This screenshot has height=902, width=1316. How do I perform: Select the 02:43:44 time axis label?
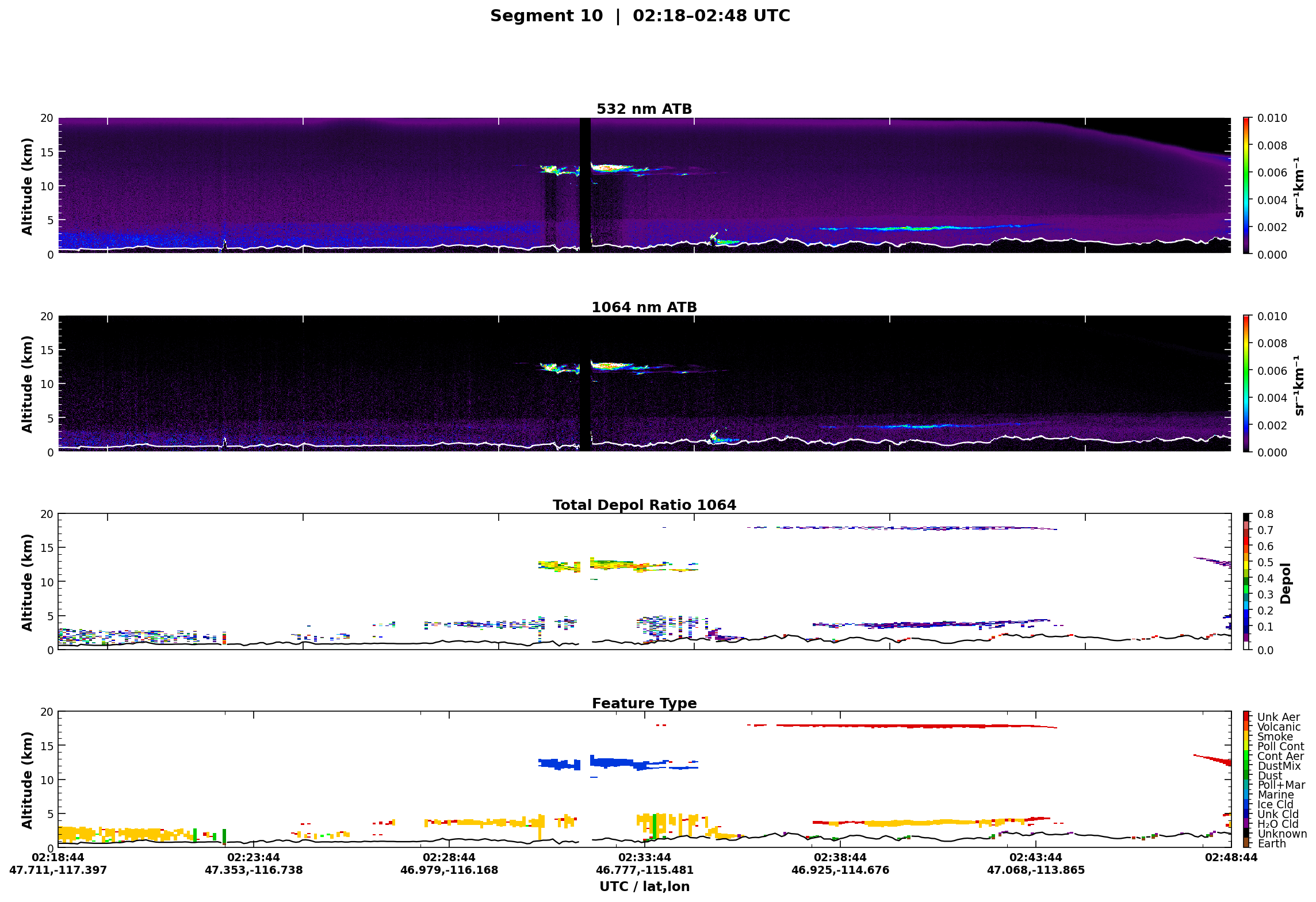(1035, 857)
